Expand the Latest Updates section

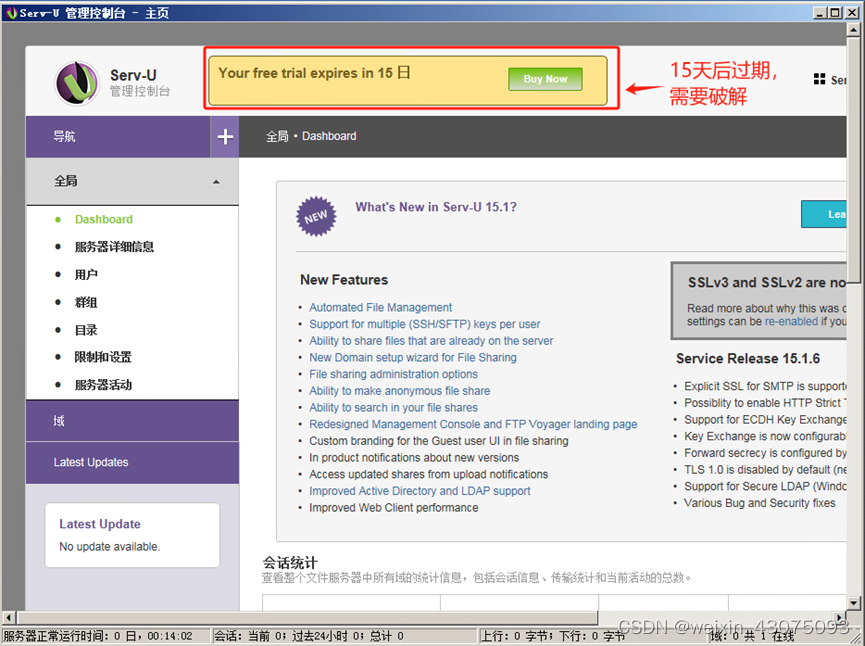[132, 462]
